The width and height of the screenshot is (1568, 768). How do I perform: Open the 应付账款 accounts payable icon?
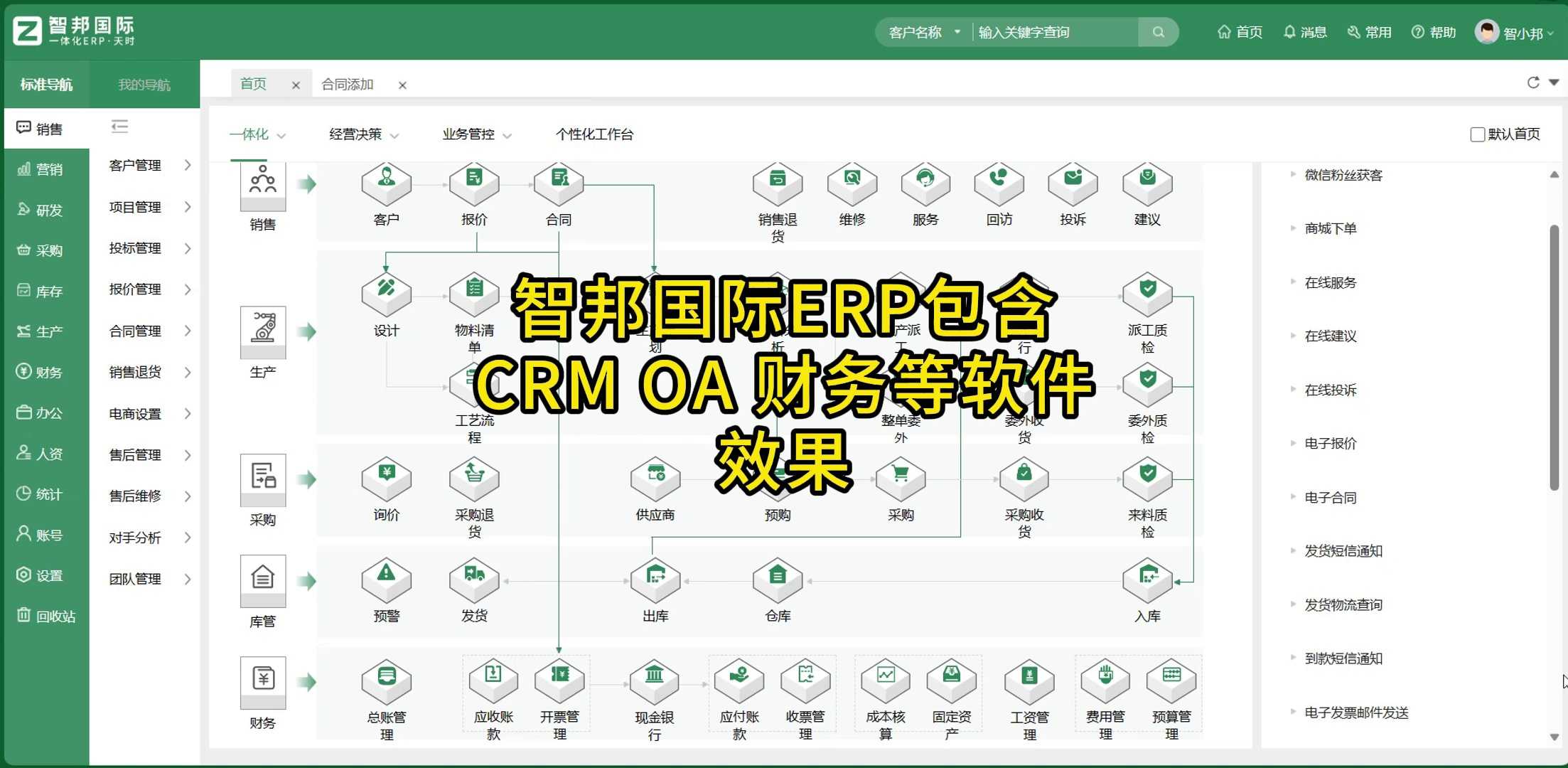tap(739, 681)
